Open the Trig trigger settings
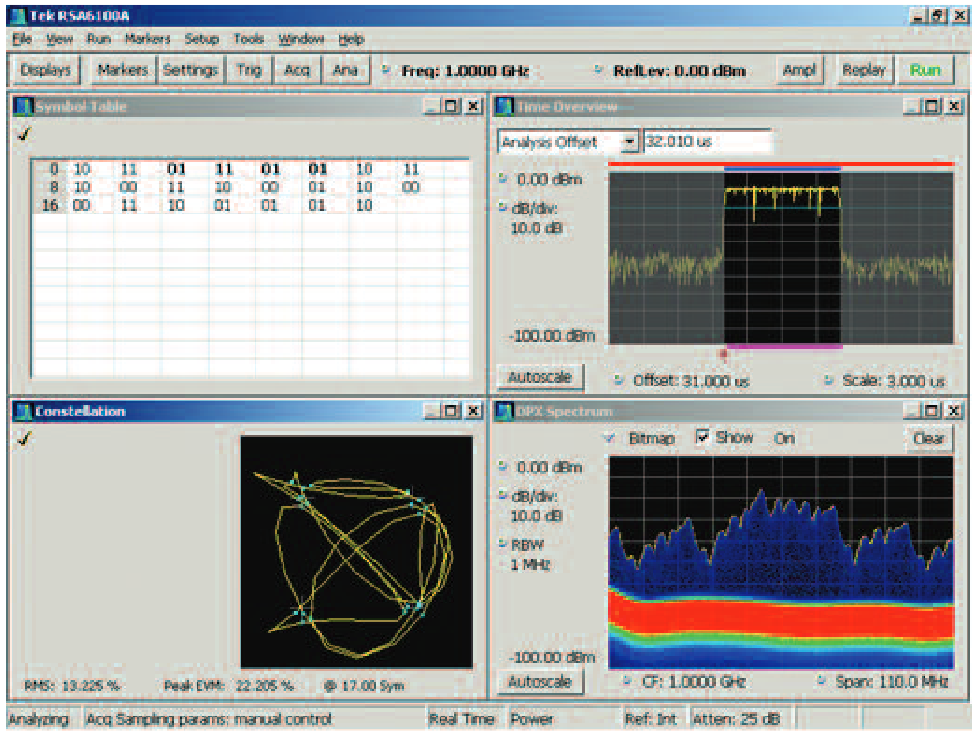 249,69
